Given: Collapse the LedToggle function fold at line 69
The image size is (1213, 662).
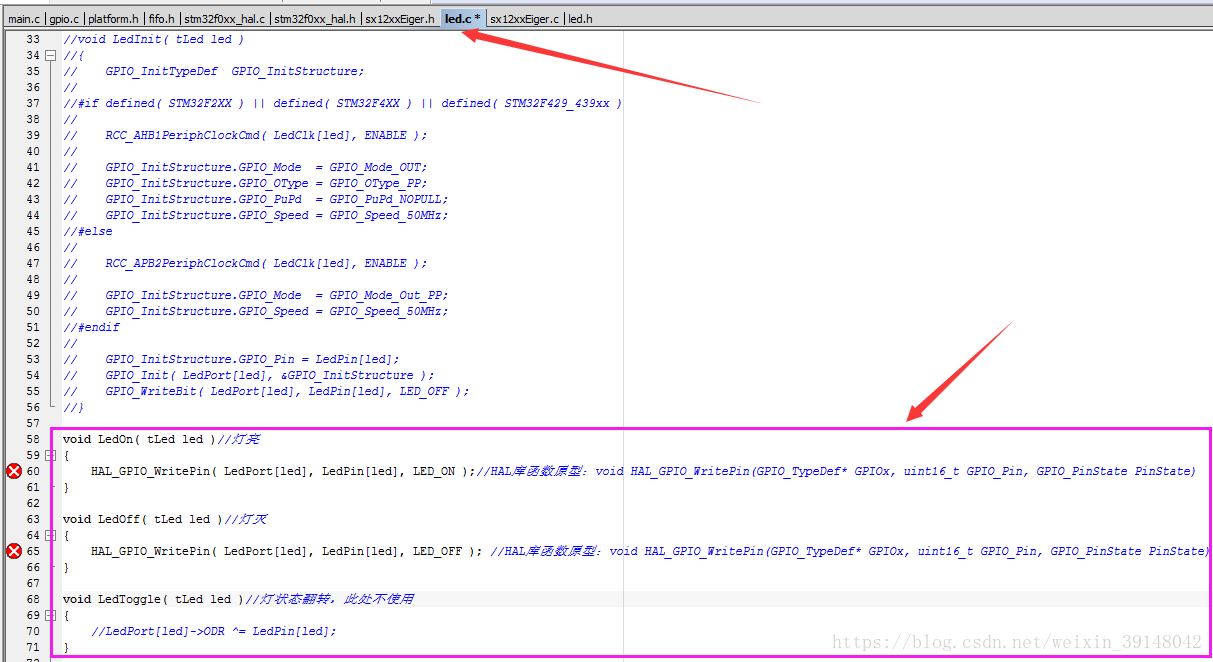Looking at the screenshot, I should tap(50, 615).
